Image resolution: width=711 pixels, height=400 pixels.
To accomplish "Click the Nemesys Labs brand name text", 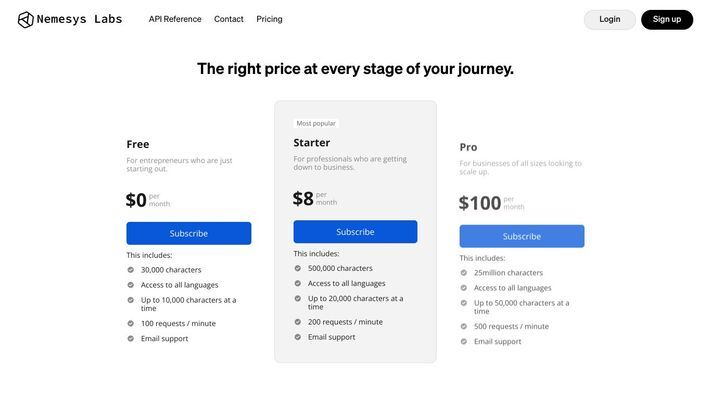I will (79, 19).
